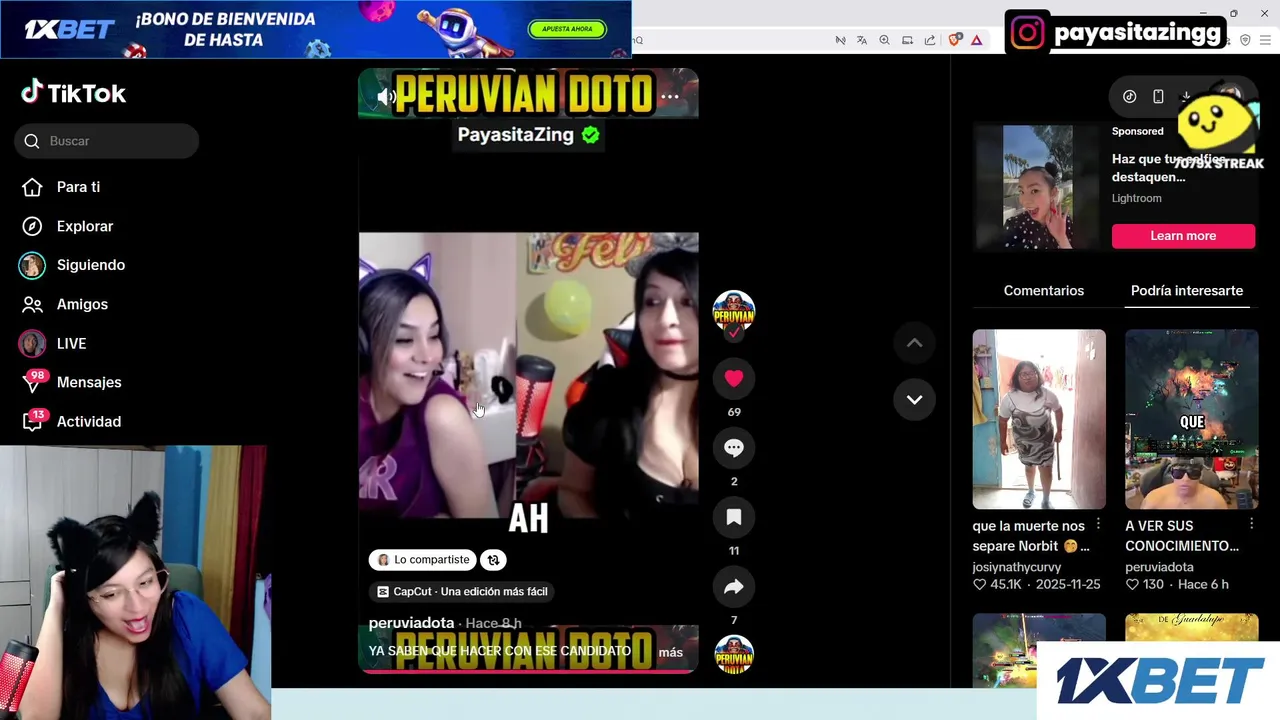This screenshot has height=720, width=1280.
Task: Open options for que la muerte nos separe video
Action: [x=1098, y=524]
